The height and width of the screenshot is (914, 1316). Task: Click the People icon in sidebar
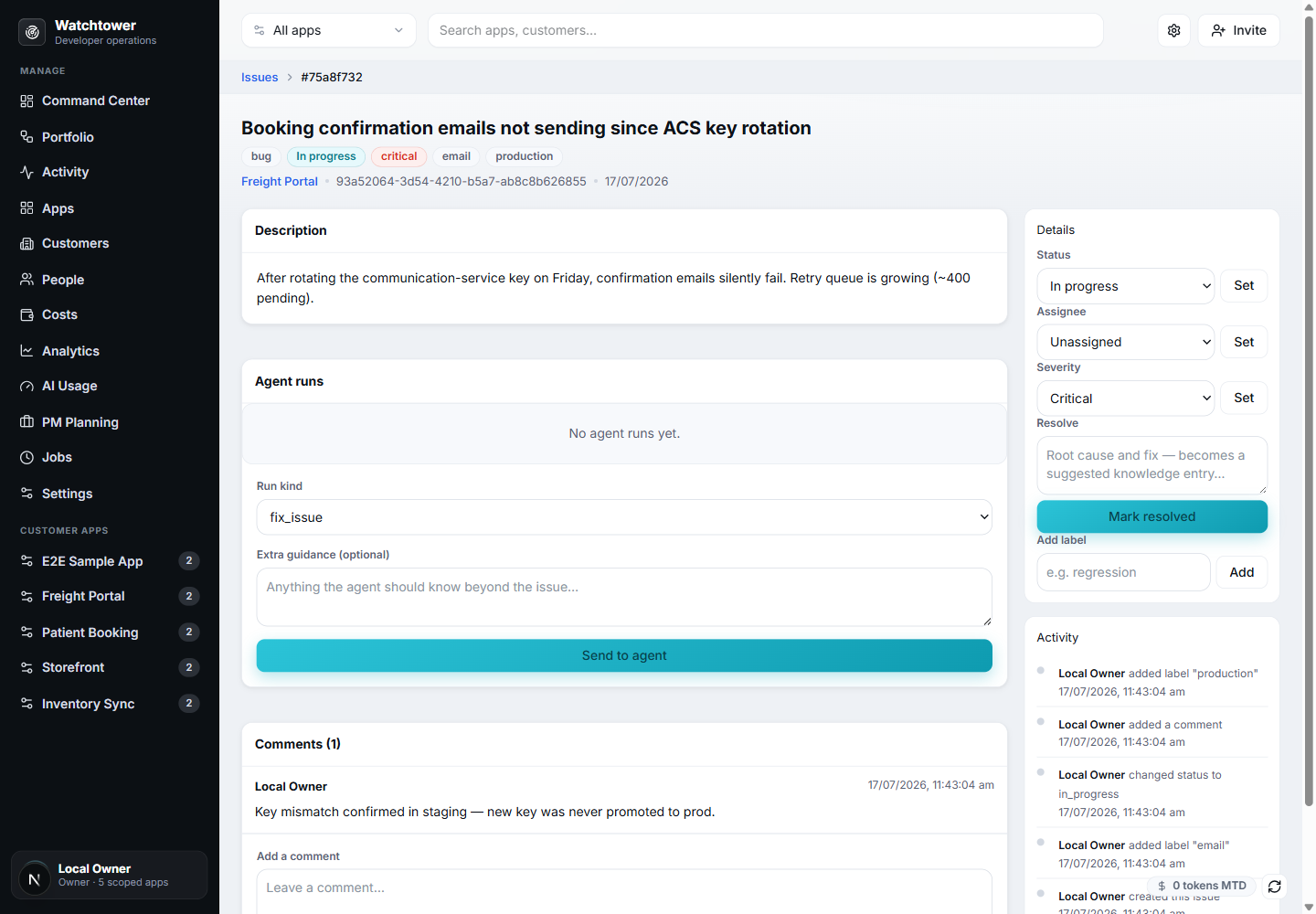point(27,280)
